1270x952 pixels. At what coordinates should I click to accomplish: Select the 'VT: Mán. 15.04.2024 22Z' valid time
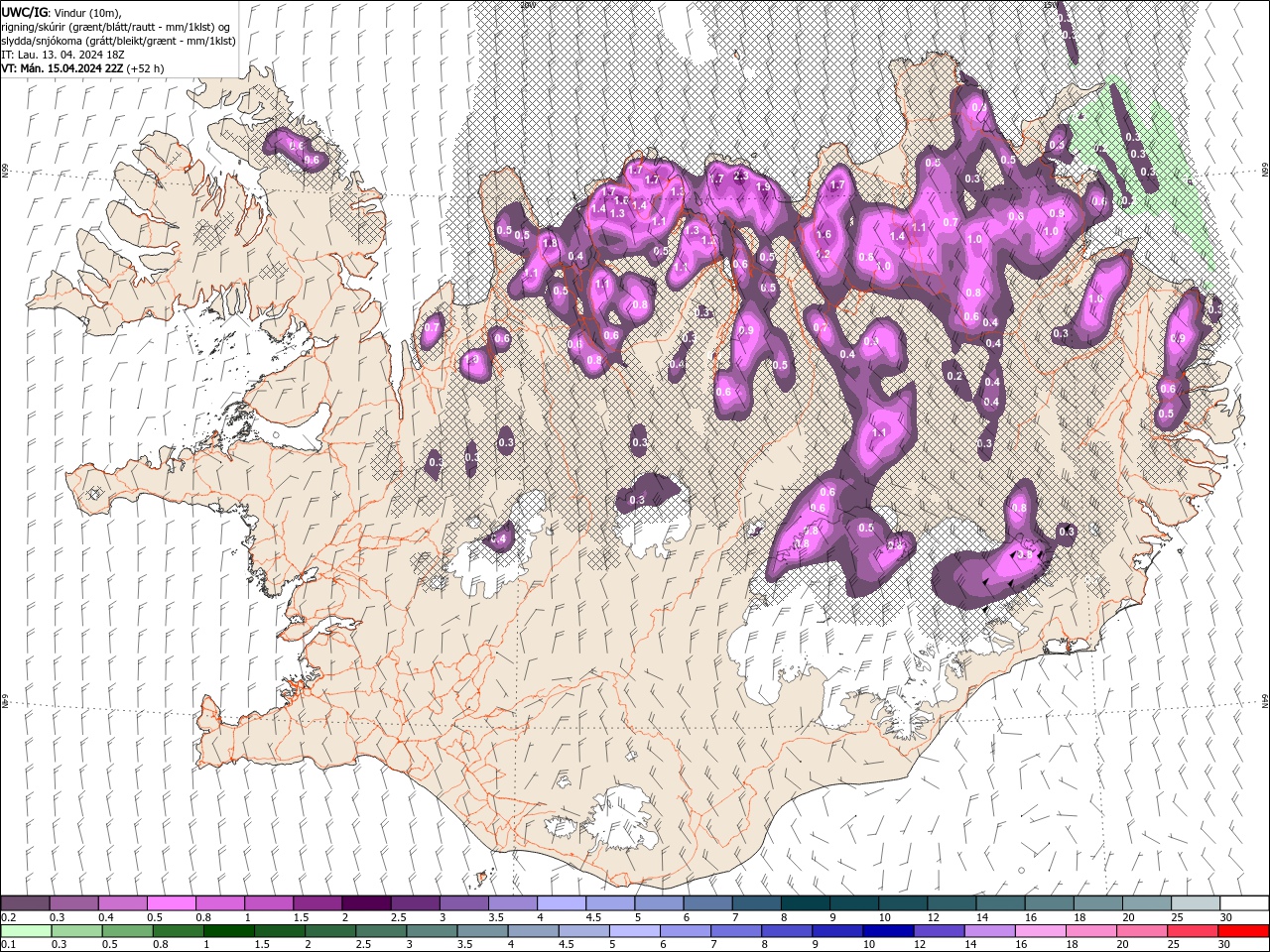point(63,68)
